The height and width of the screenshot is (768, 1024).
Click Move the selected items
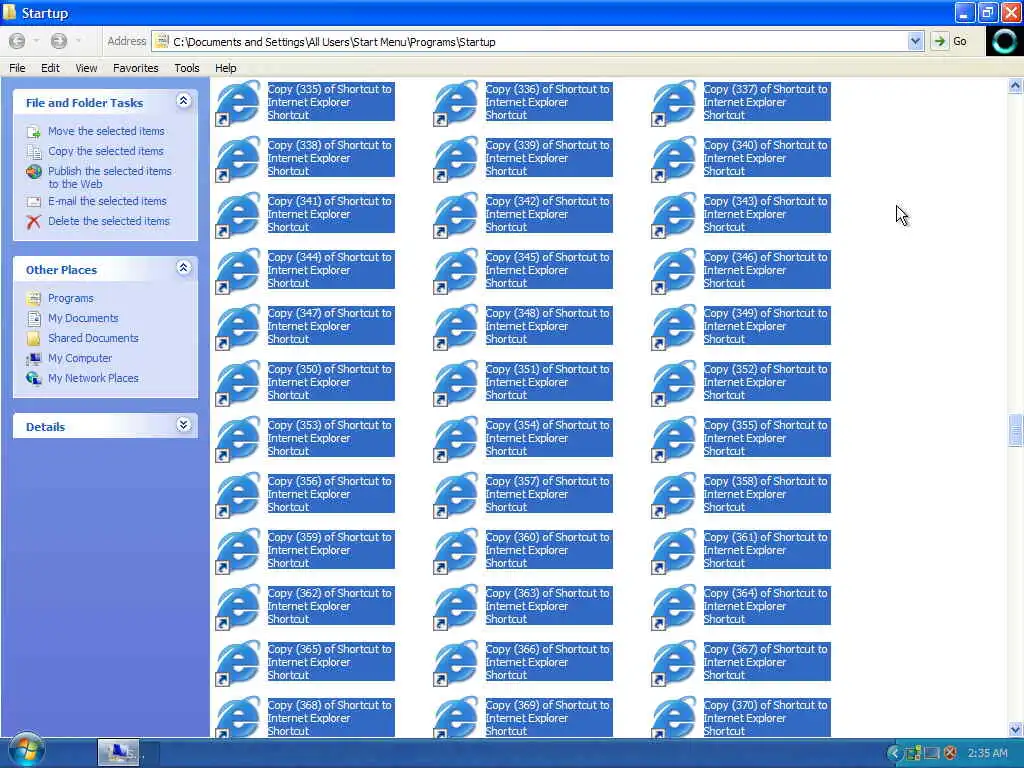coord(106,131)
